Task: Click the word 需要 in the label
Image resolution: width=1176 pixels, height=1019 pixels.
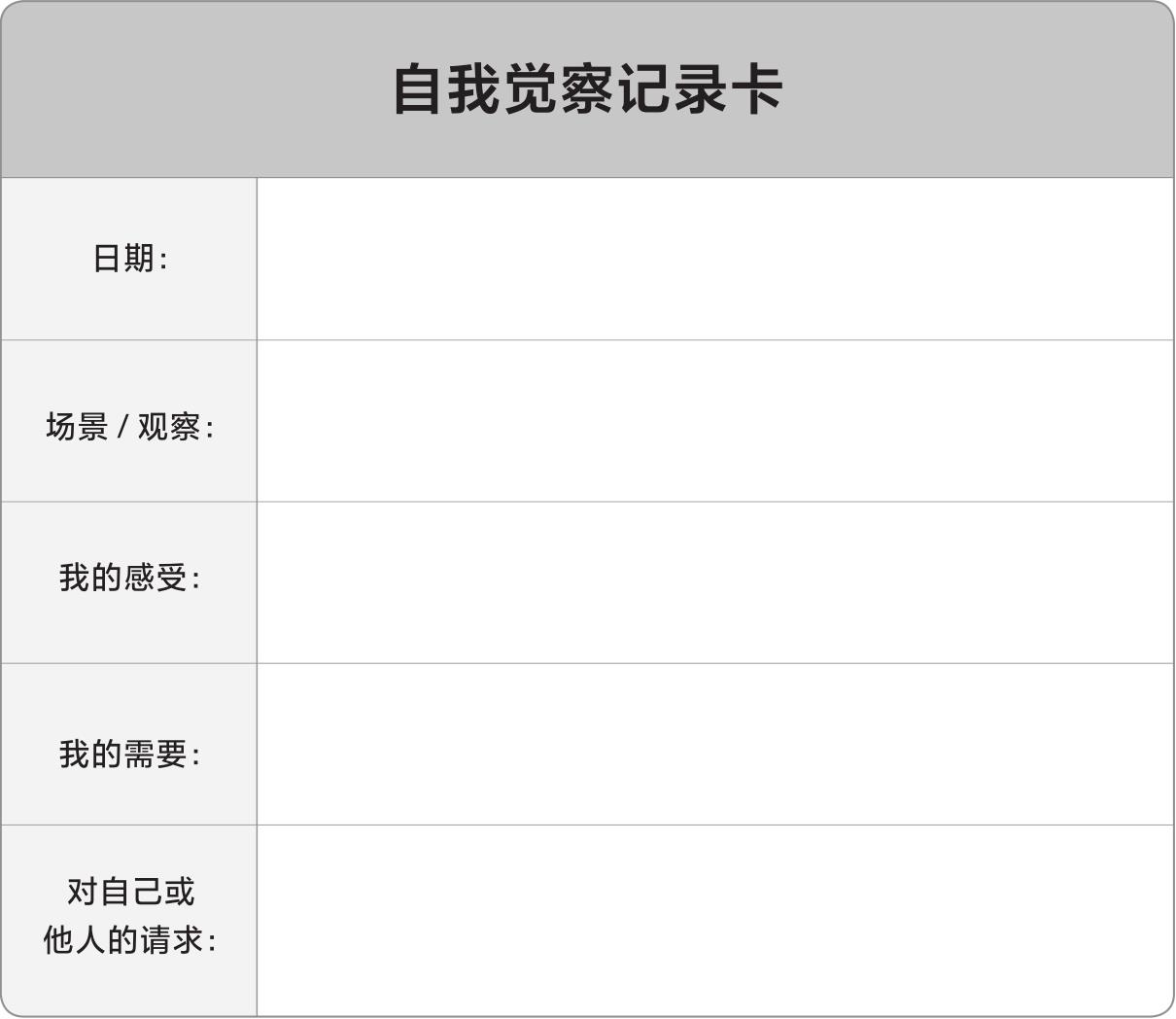Action: 156,754
